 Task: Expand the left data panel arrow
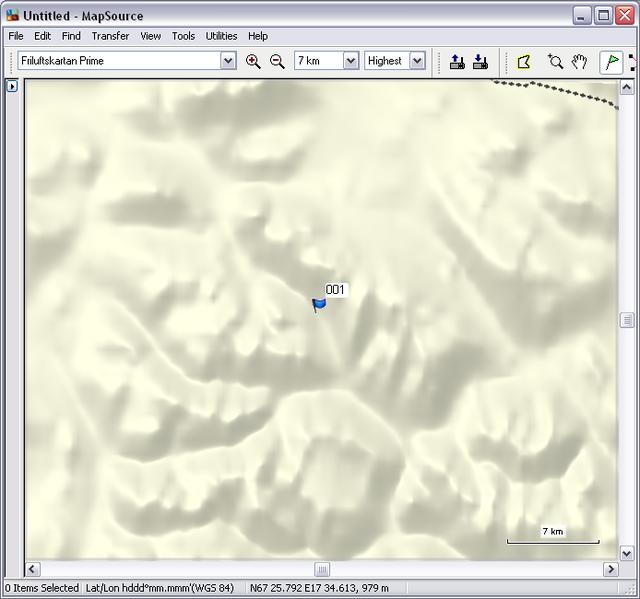(12, 86)
